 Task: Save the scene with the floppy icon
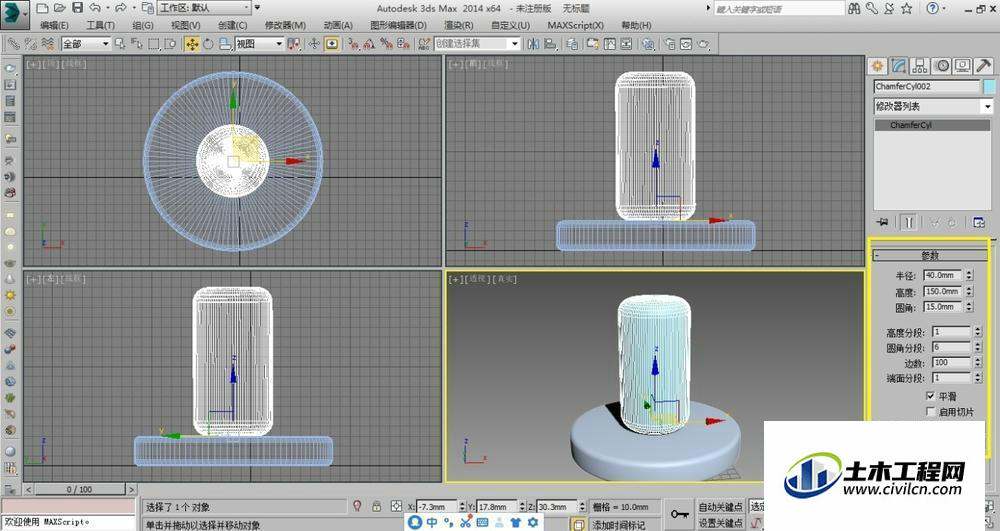77,8
